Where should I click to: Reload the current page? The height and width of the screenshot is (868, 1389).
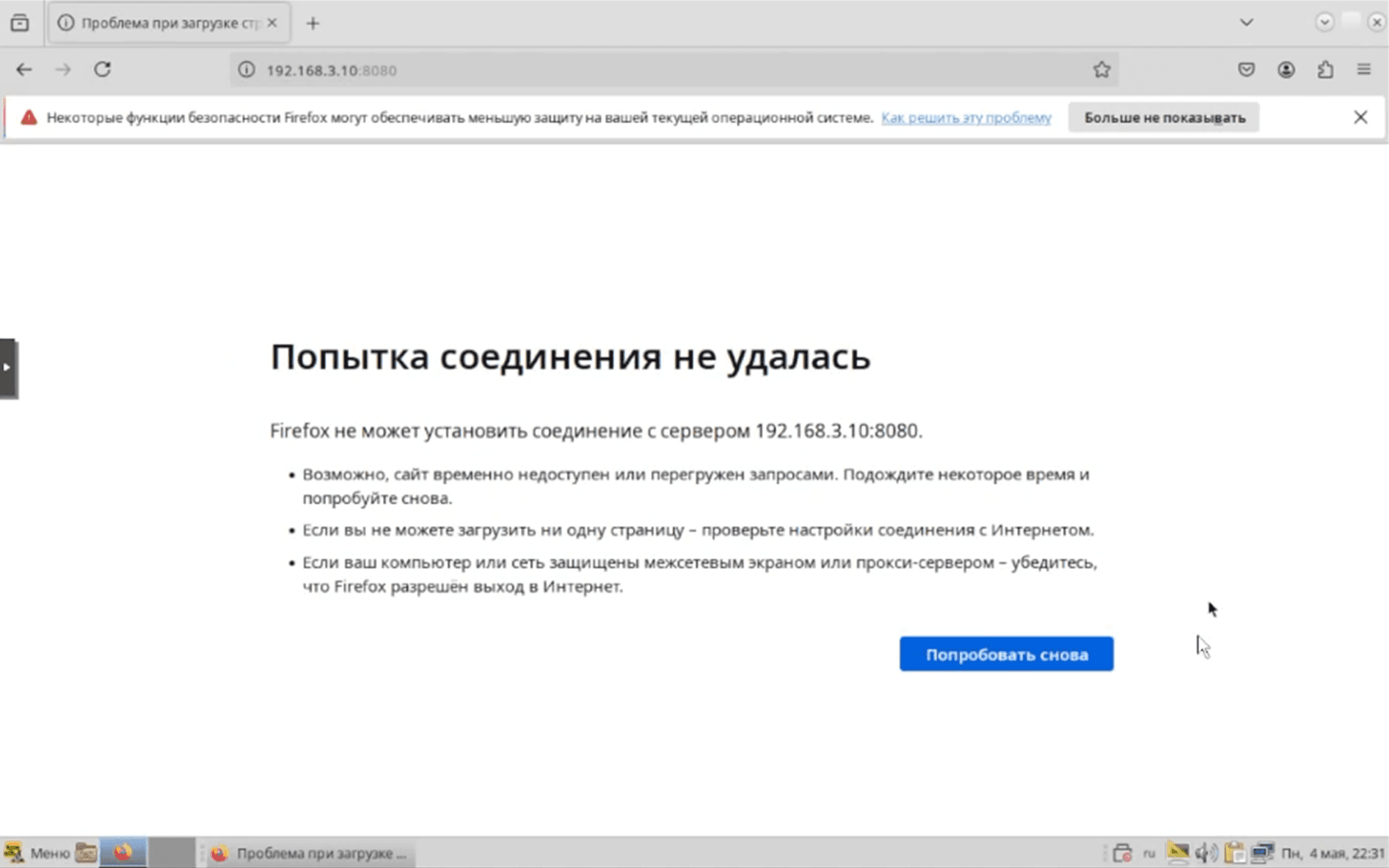click(102, 70)
